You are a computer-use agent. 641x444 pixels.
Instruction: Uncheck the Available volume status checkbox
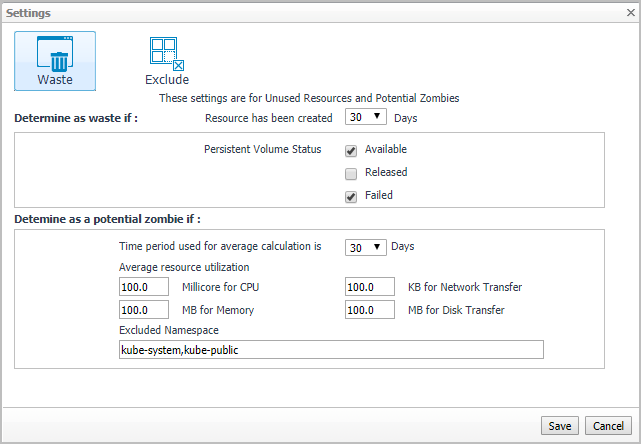351,150
